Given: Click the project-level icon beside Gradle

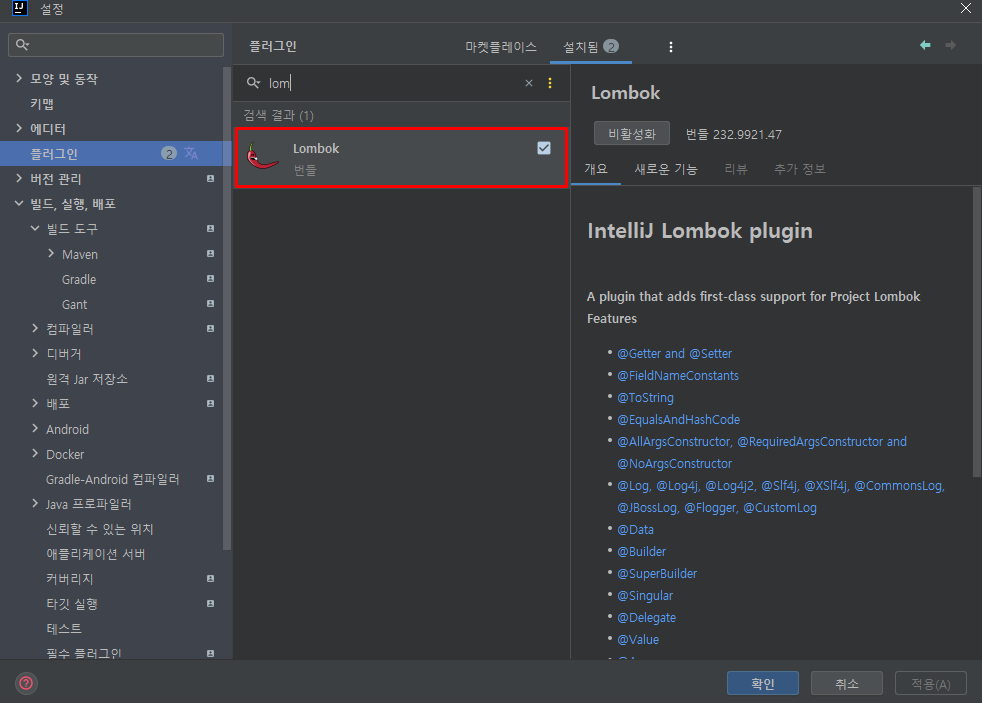Looking at the screenshot, I should coord(210,279).
